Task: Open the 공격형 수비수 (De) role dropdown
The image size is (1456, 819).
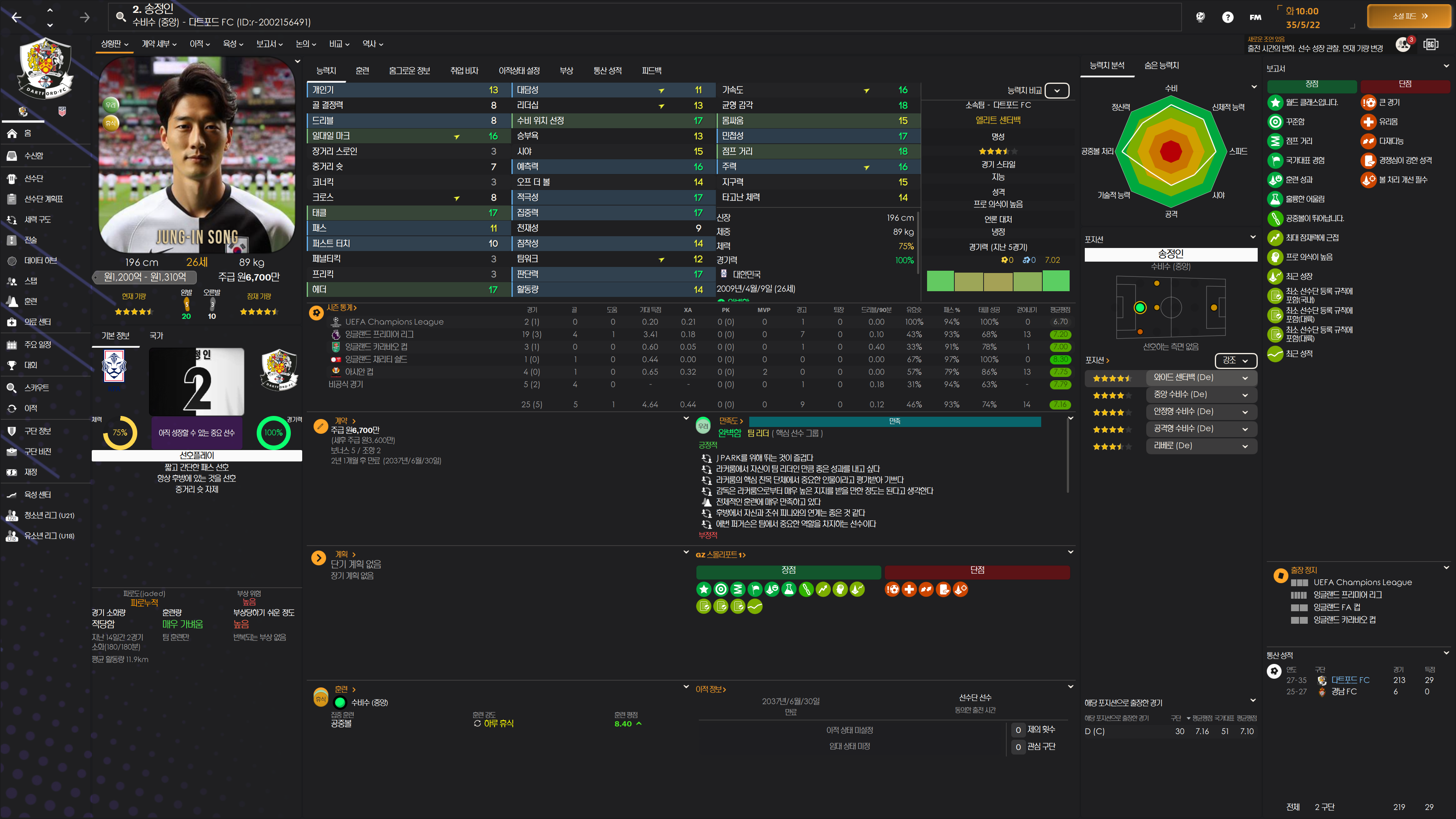Action: click(x=1202, y=429)
